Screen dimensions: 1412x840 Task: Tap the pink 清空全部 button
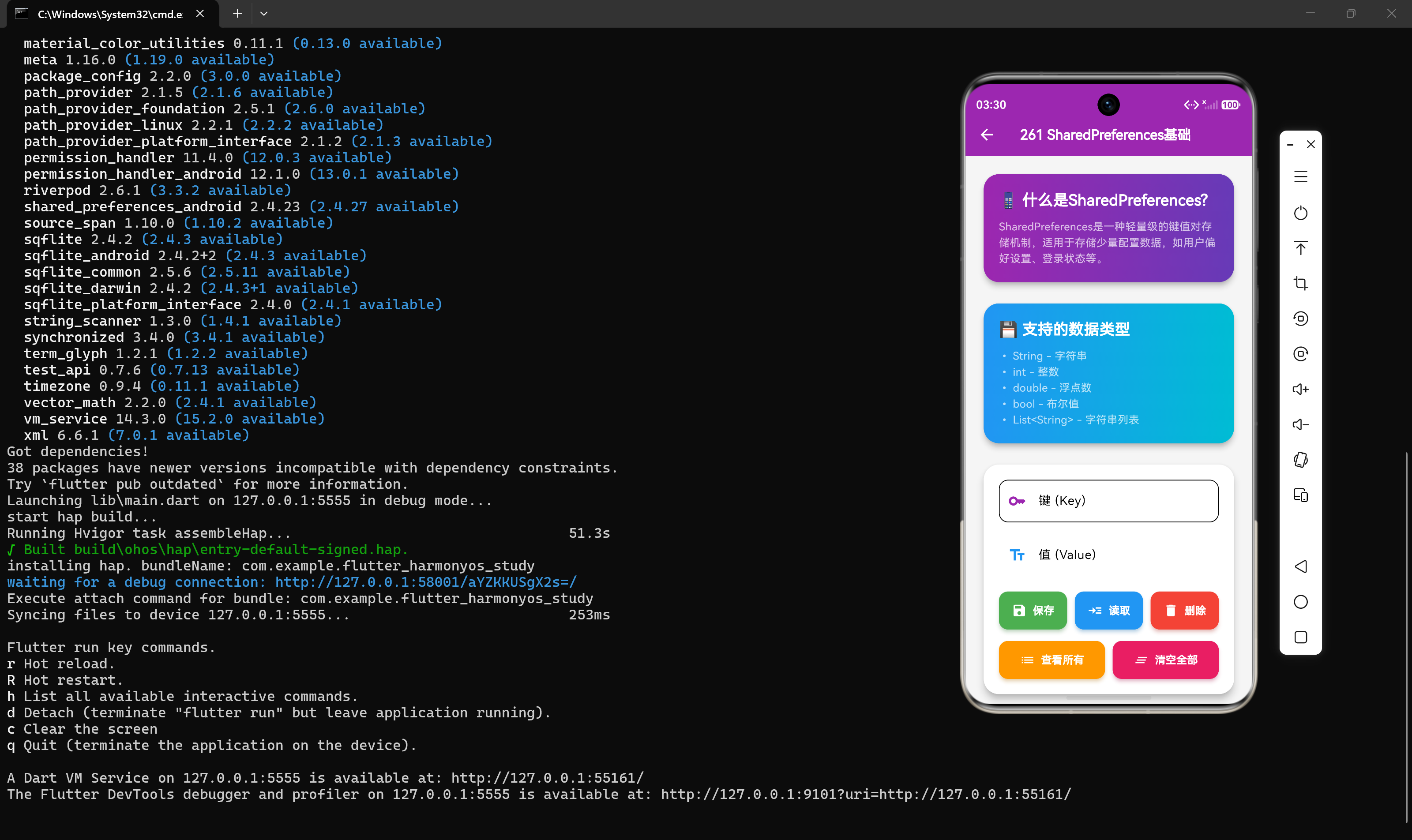click(x=1165, y=660)
